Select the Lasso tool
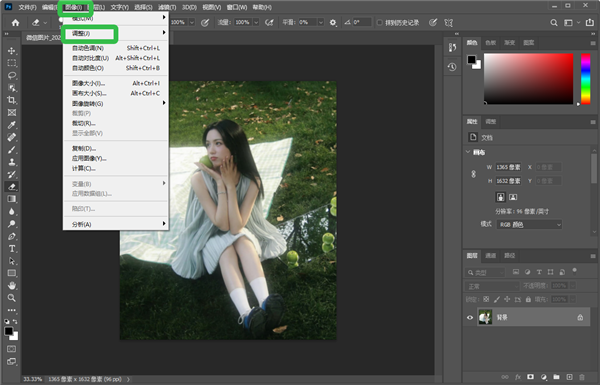600x385 pixels. click(x=11, y=75)
